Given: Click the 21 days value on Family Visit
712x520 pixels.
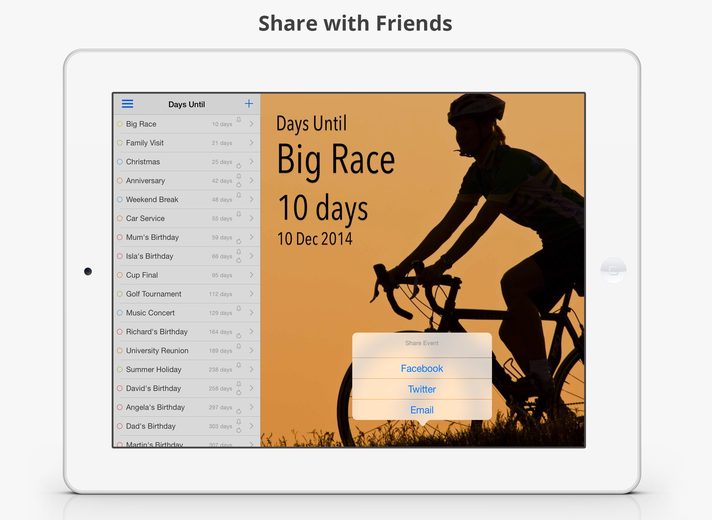Looking at the screenshot, I should pyautogui.click(x=222, y=143).
